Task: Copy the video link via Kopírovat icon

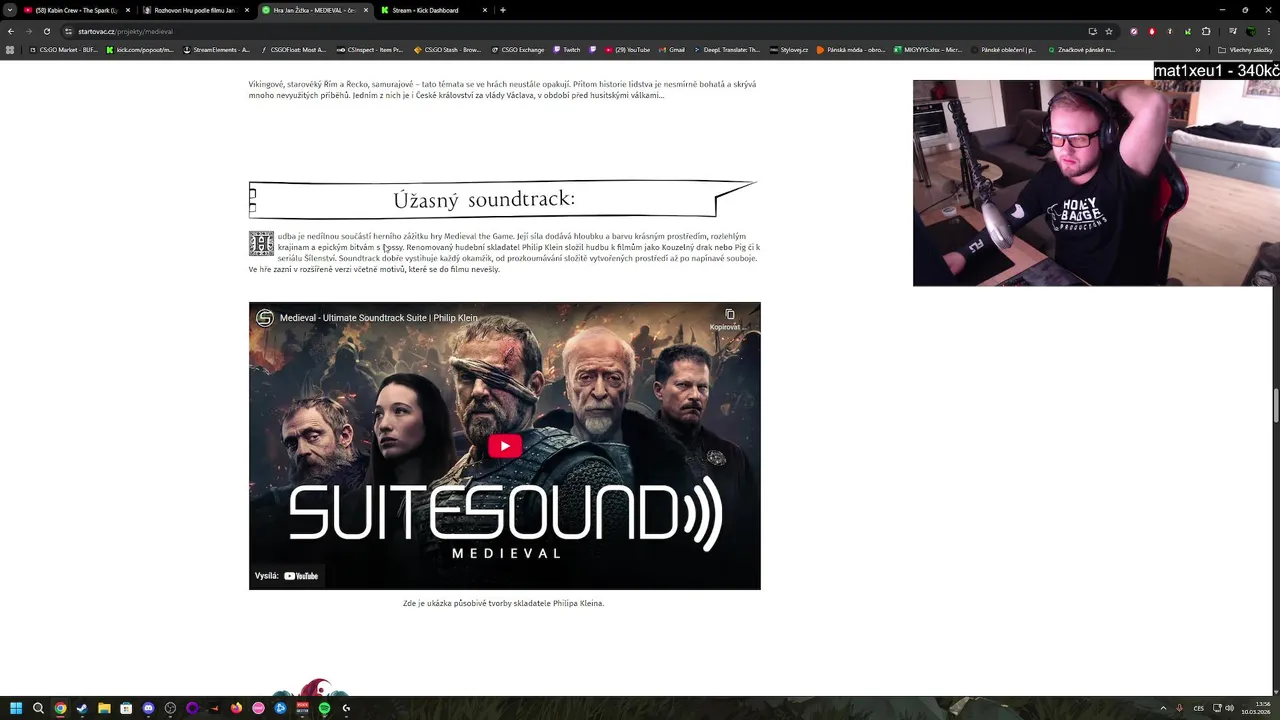Action: click(729, 319)
